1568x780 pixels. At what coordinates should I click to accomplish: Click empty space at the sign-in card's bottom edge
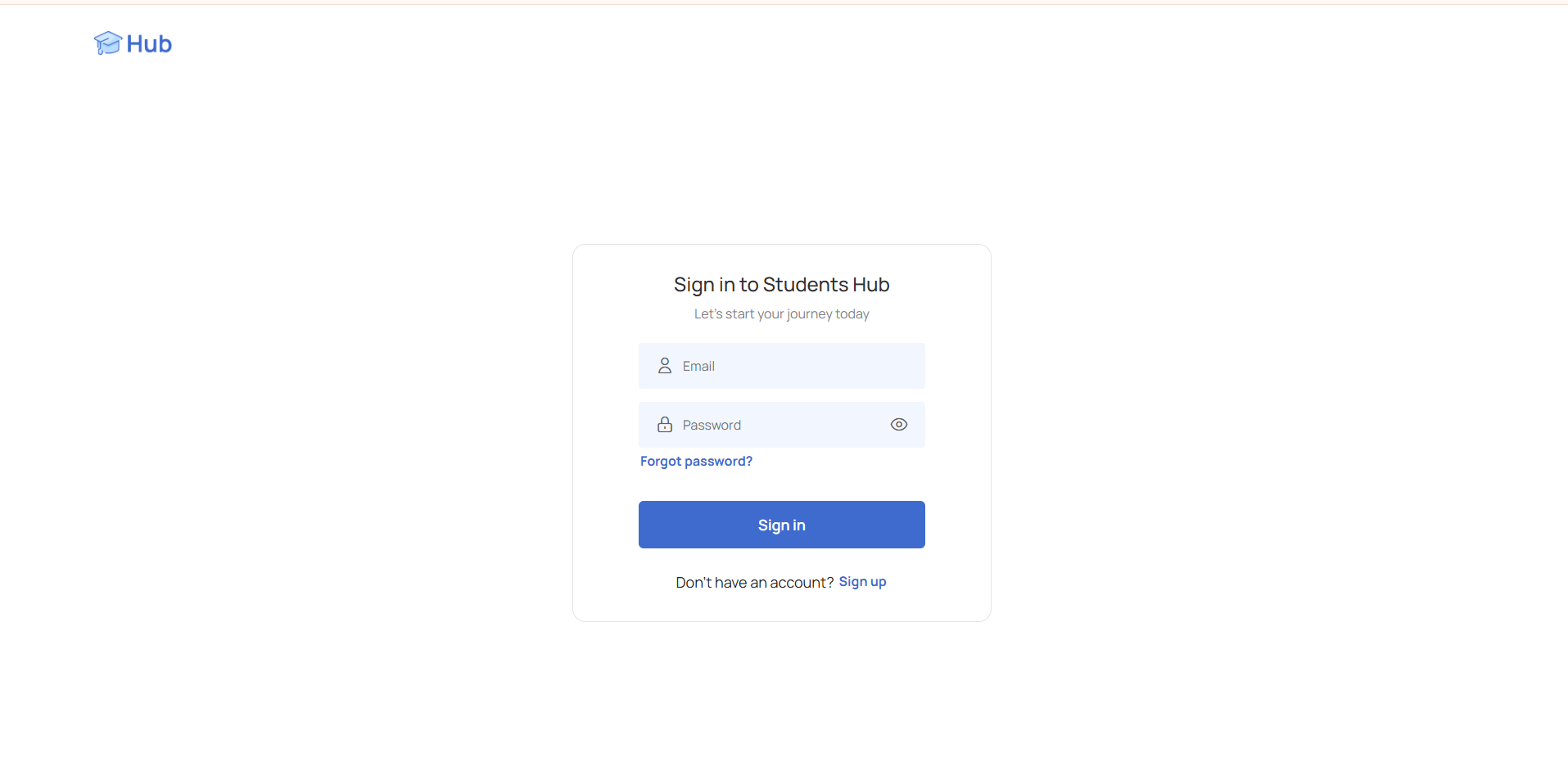[782, 609]
